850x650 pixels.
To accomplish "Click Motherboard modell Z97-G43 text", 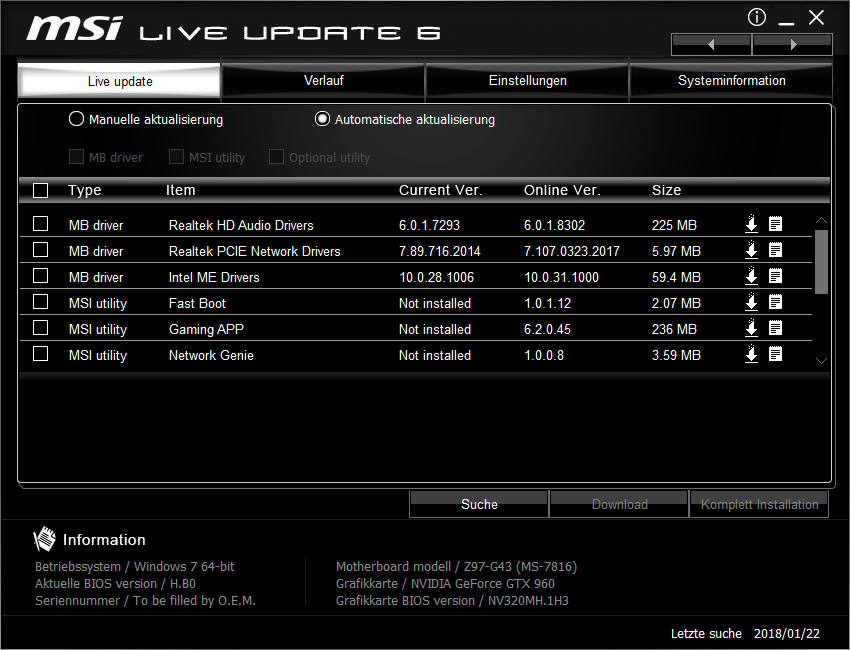I will (456, 567).
